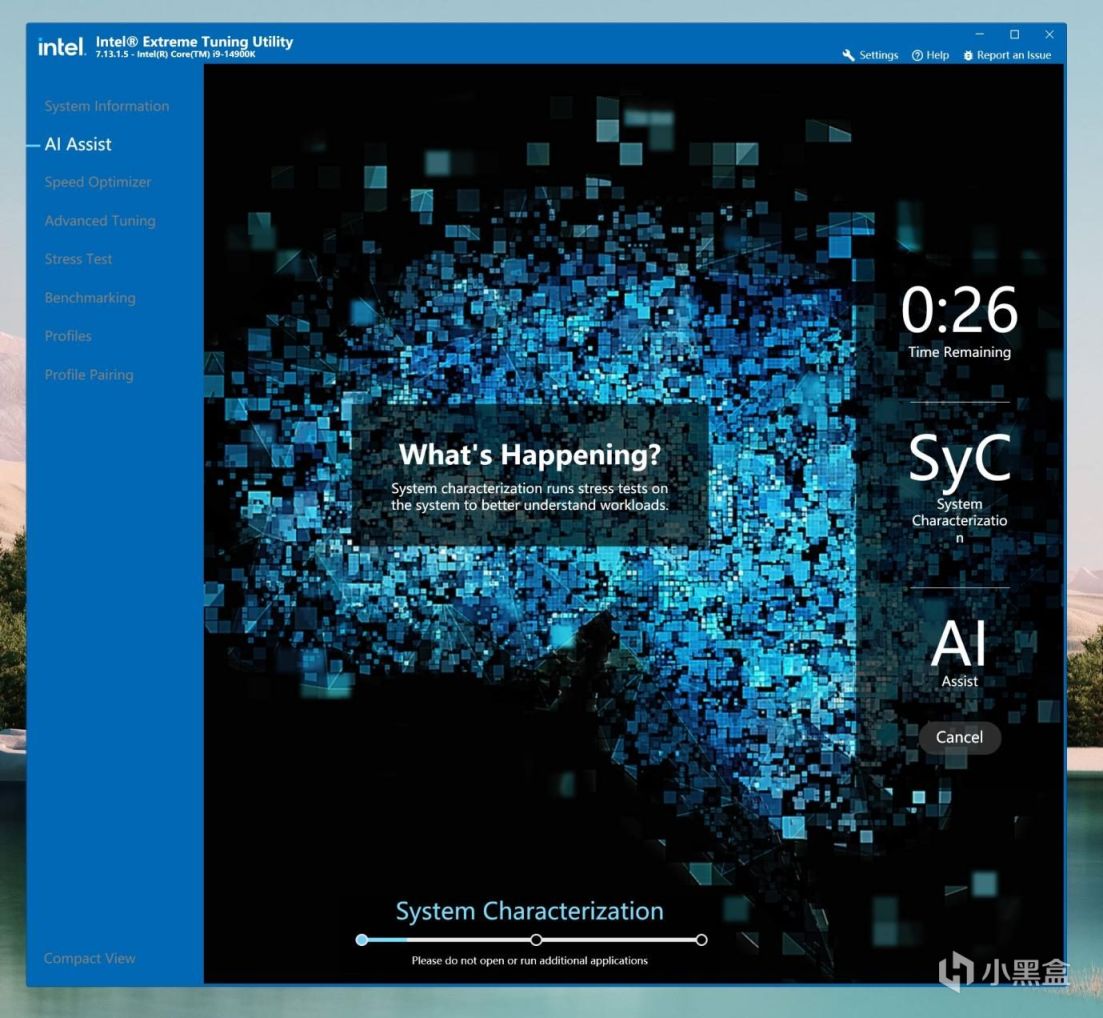Select AI Assist in the sidebar

(77, 144)
